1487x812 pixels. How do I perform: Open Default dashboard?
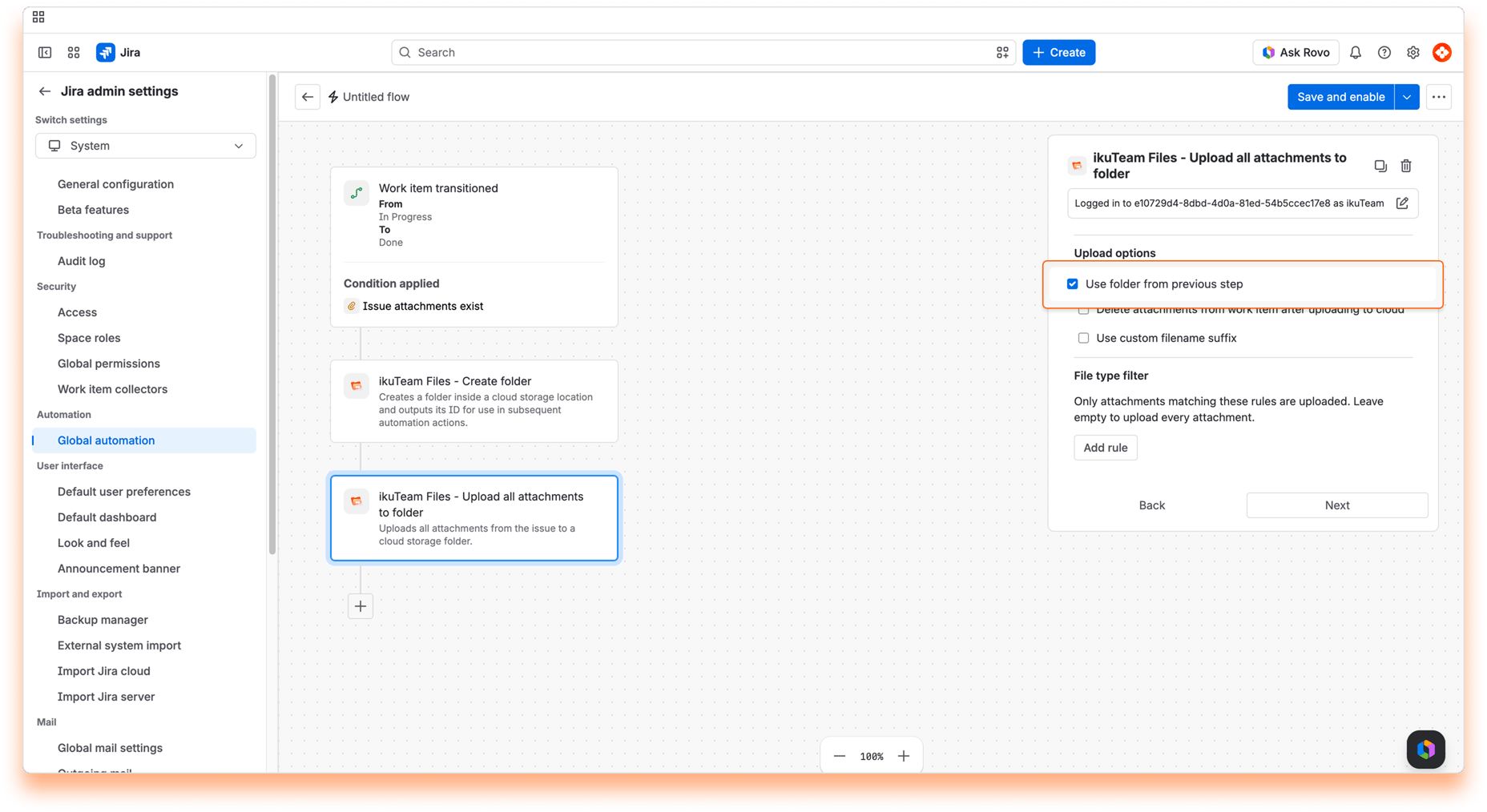pos(107,517)
